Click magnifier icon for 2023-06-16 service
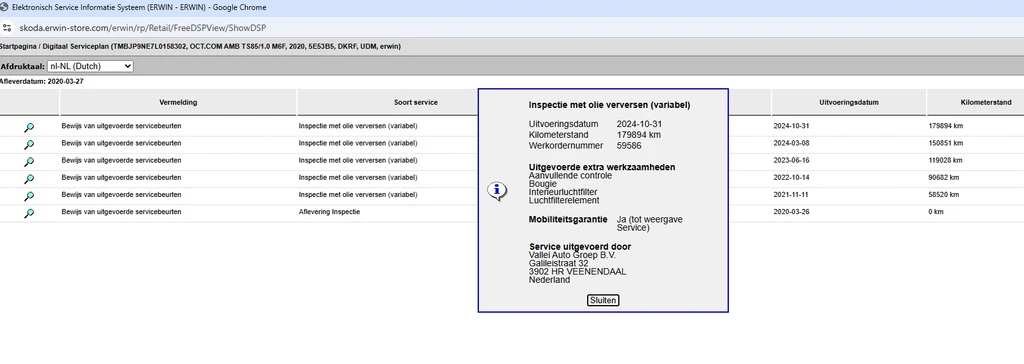 pyautogui.click(x=29, y=161)
